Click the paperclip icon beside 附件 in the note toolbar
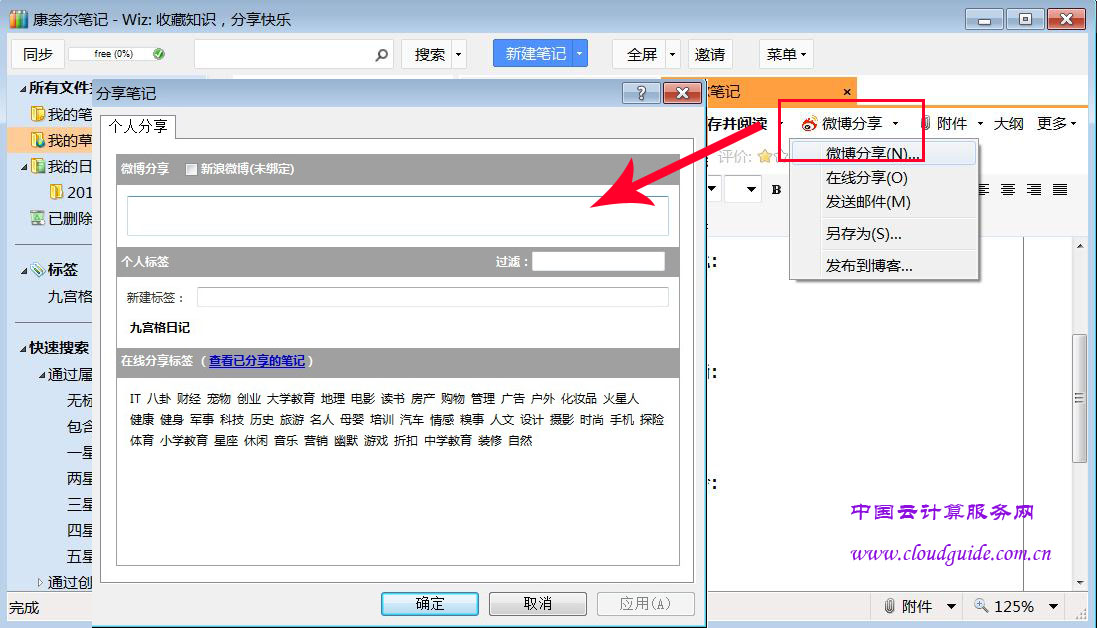This screenshot has height=628, width=1097. (x=925, y=124)
